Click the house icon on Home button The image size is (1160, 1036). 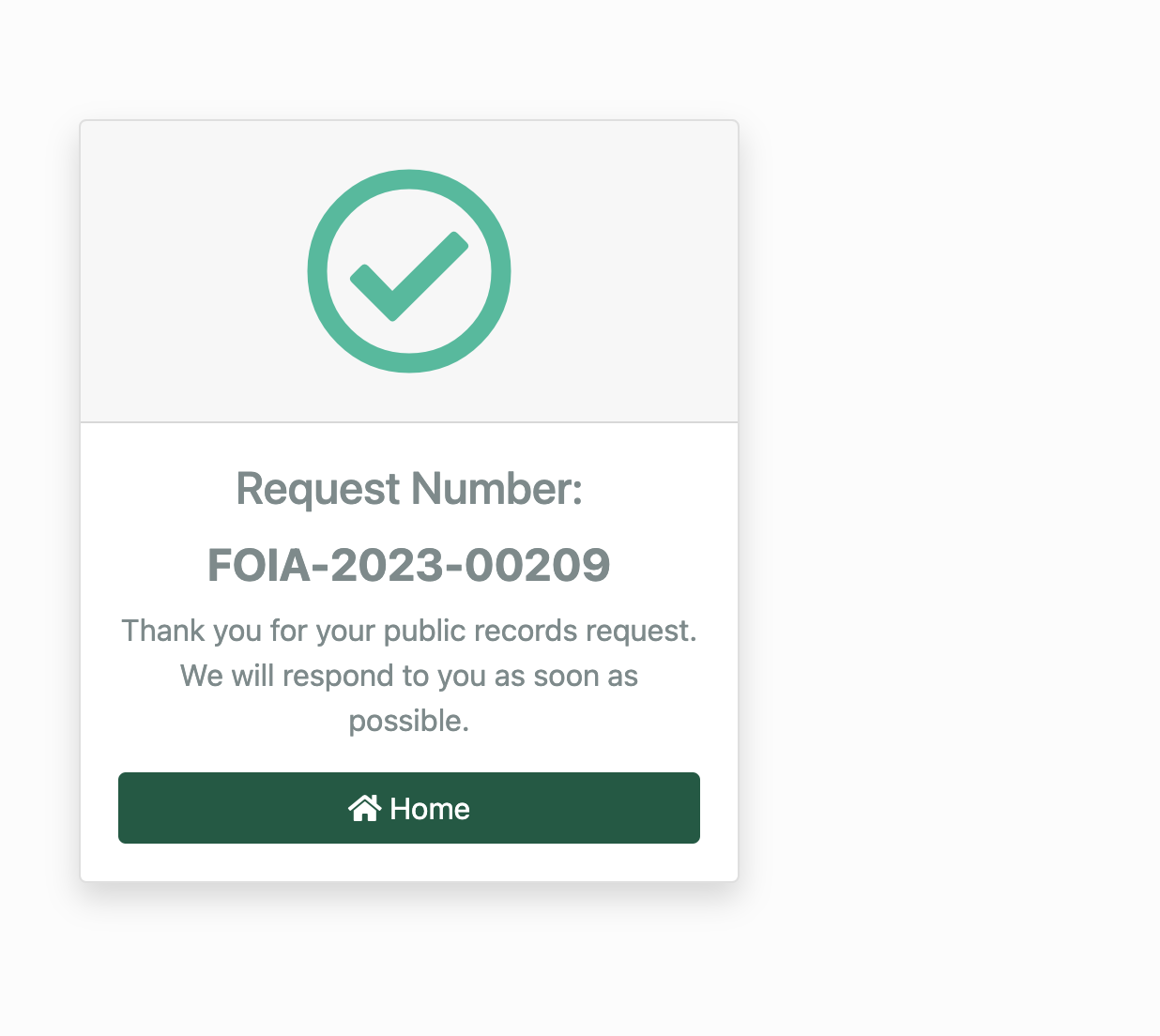pos(364,808)
